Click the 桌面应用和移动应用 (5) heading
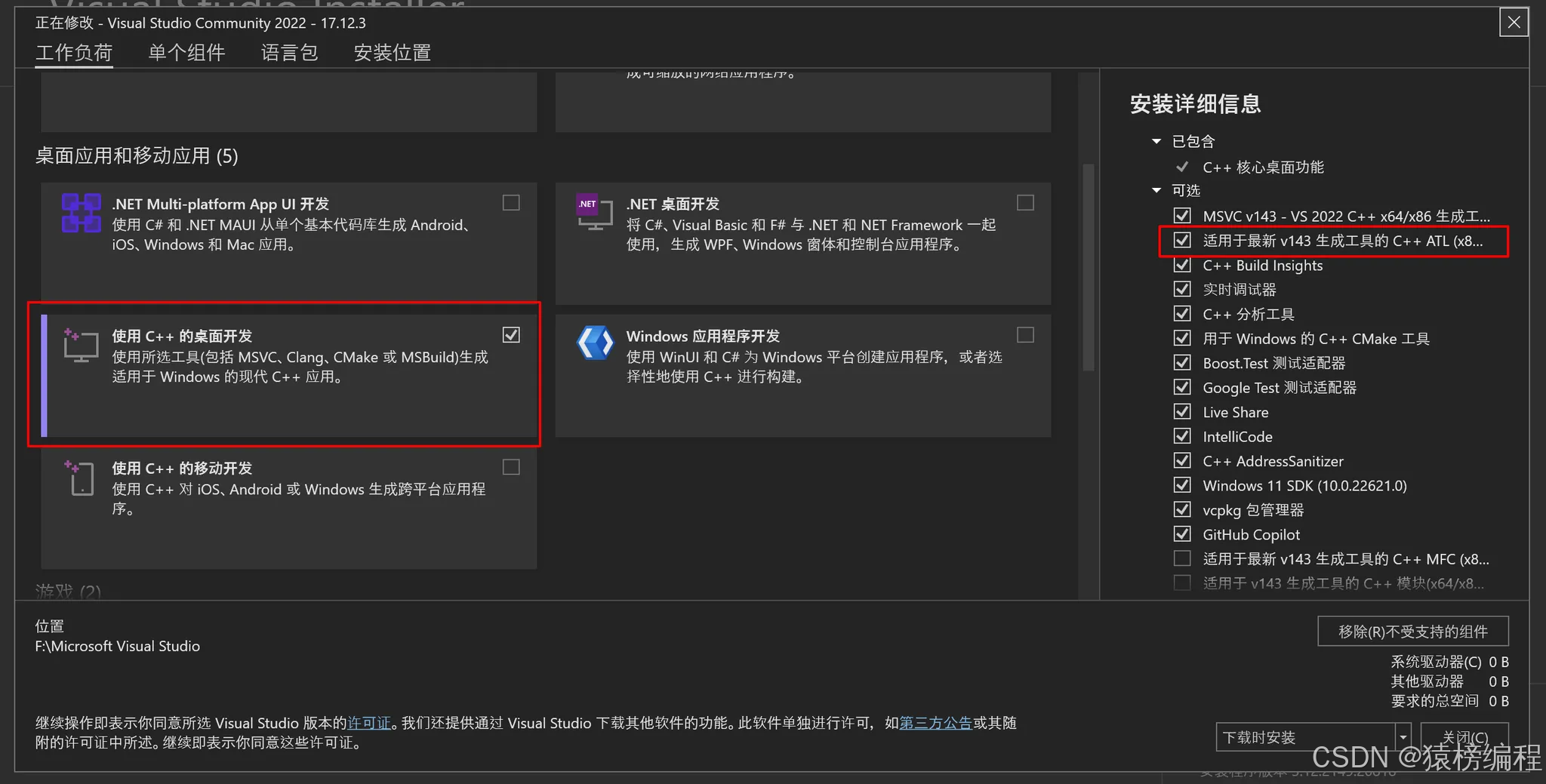Image resolution: width=1546 pixels, height=784 pixels. click(137, 156)
